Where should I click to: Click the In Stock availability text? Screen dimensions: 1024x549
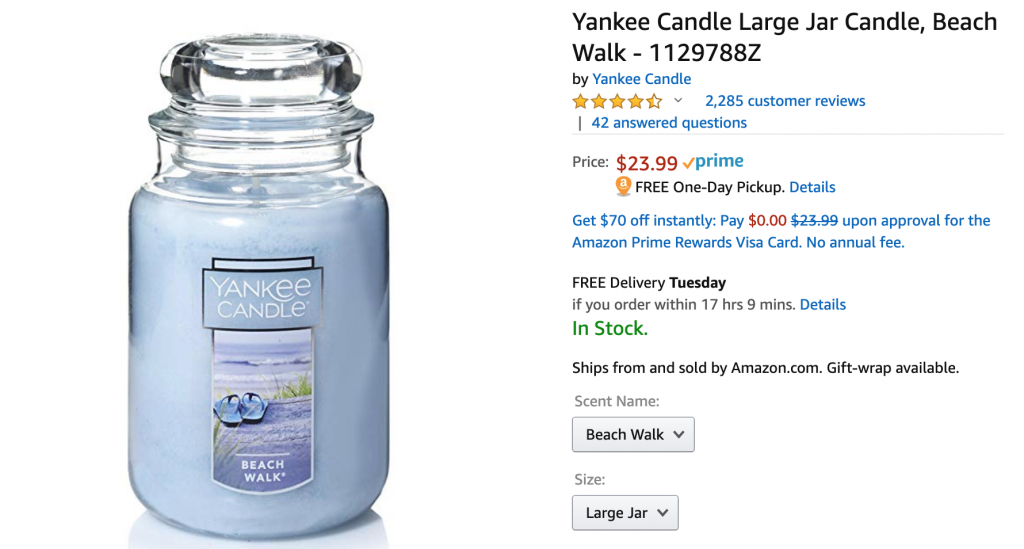610,328
